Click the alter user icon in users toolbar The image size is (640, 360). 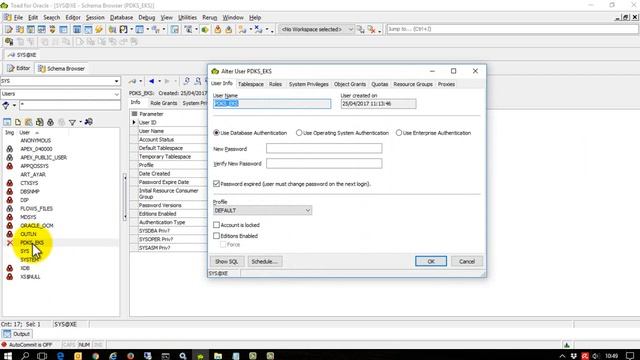29,122
